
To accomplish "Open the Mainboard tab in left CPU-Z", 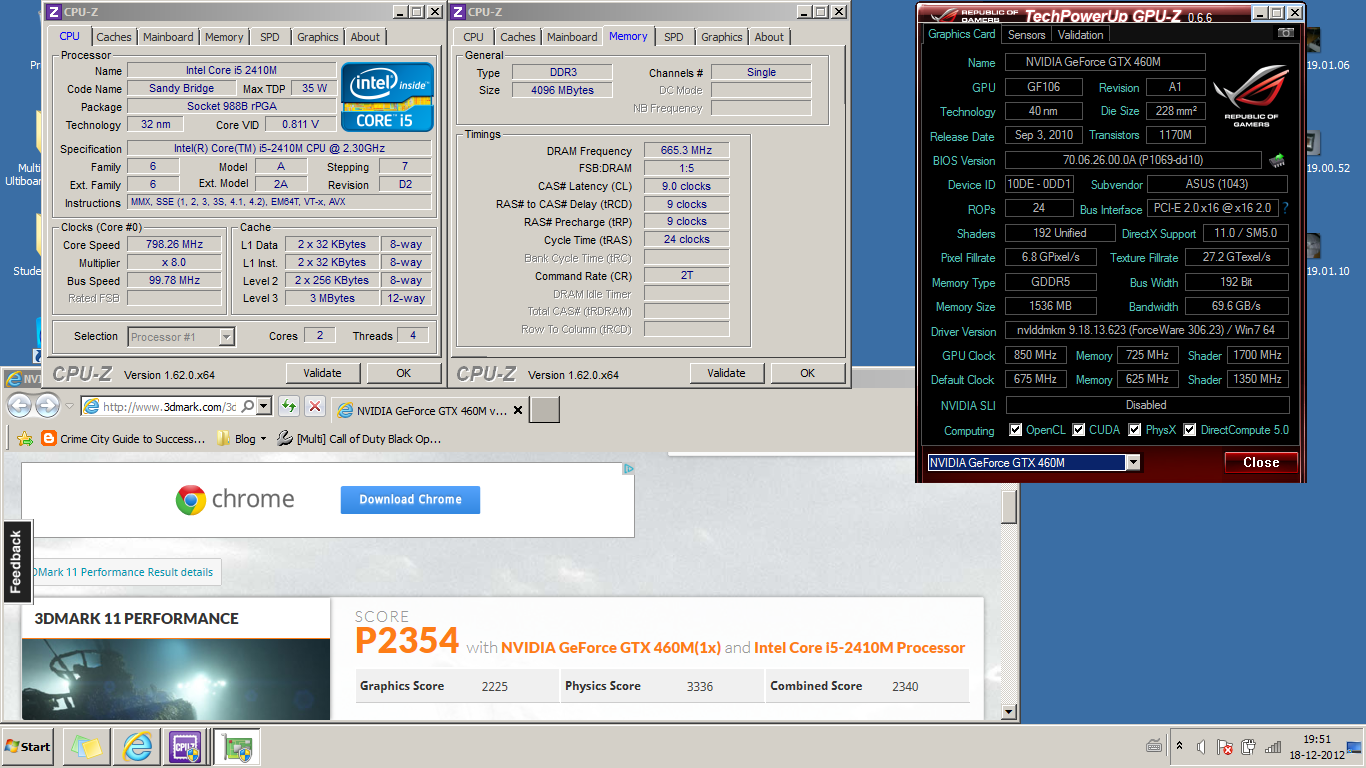I will click(x=168, y=37).
